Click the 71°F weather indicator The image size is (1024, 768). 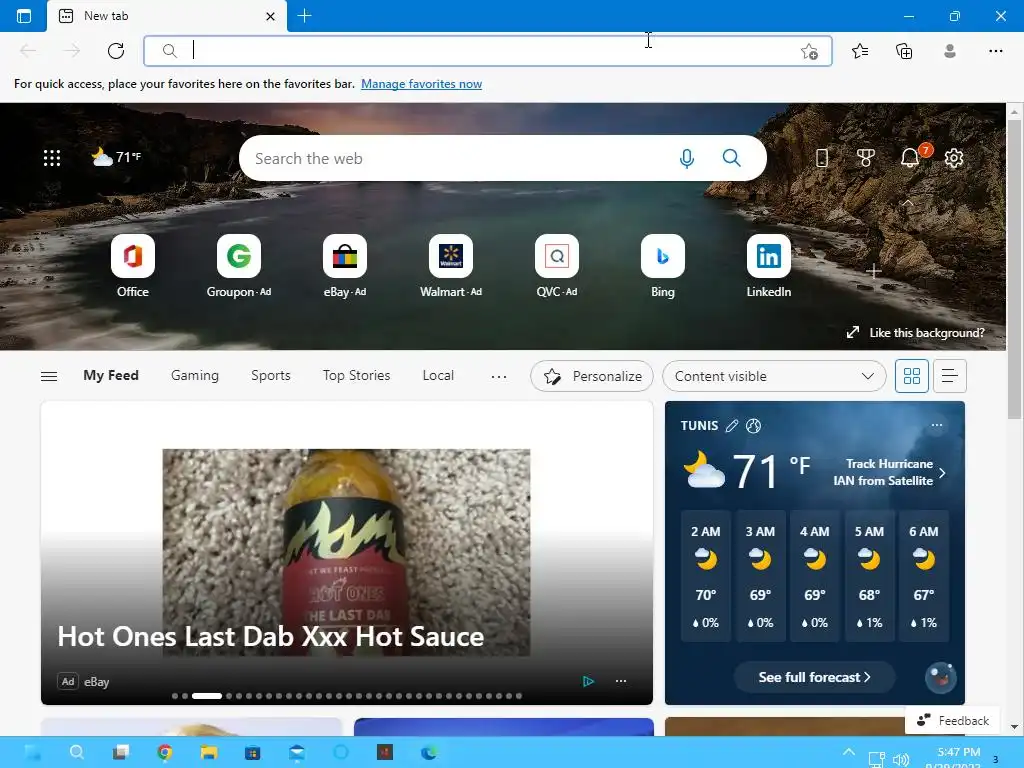116,157
